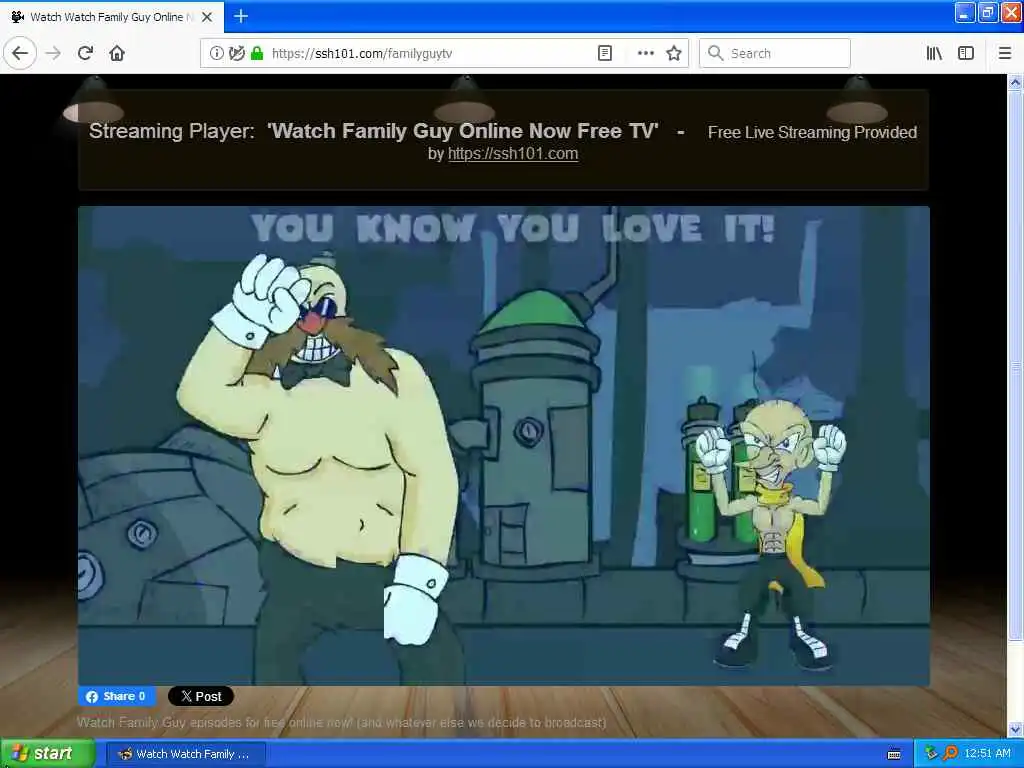1024x768 pixels.
Task: Minimize the Firefox window
Action: point(965,12)
